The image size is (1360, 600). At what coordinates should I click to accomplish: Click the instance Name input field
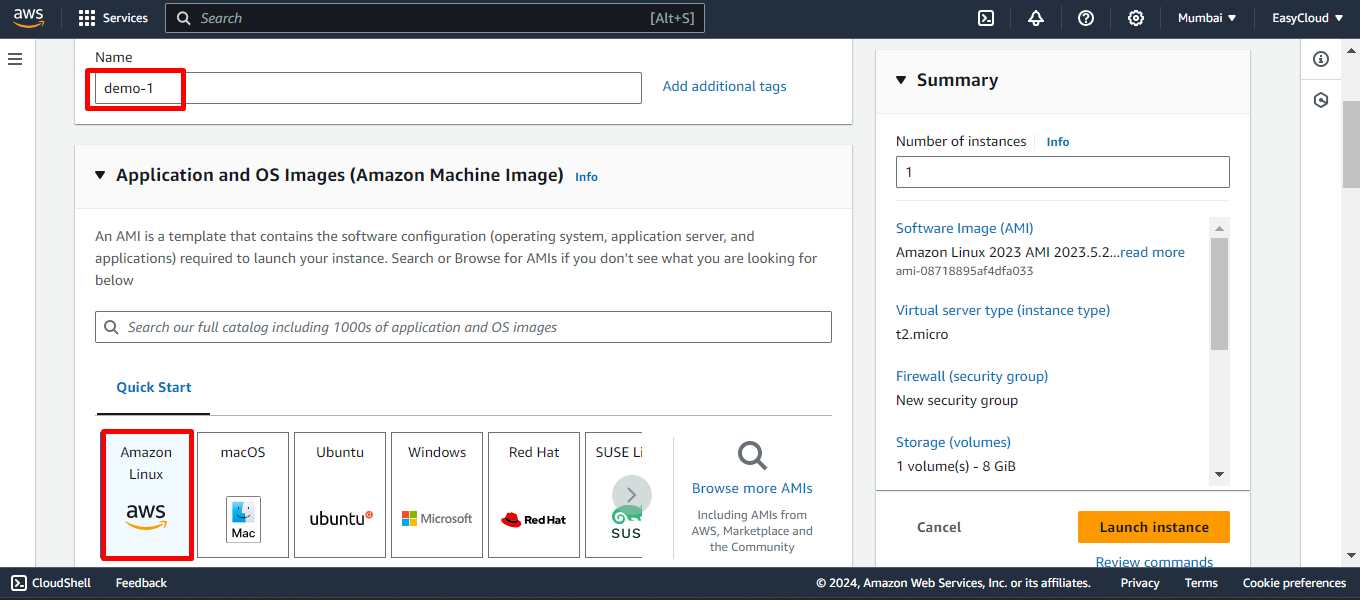point(368,88)
